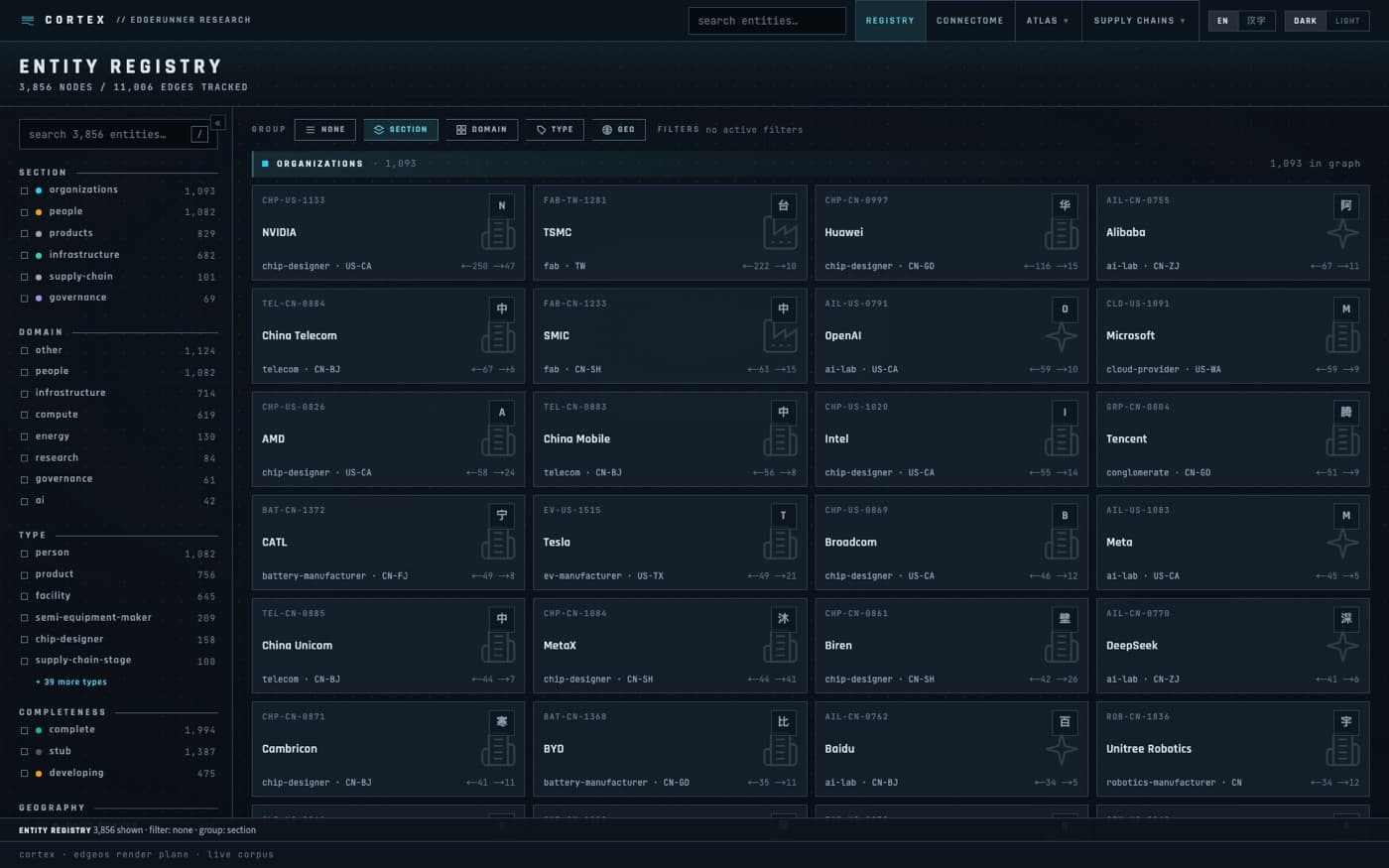The width and height of the screenshot is (1389, 868).
Task: Click the building icon on the NVIDIA card
Action: (498, 234)
